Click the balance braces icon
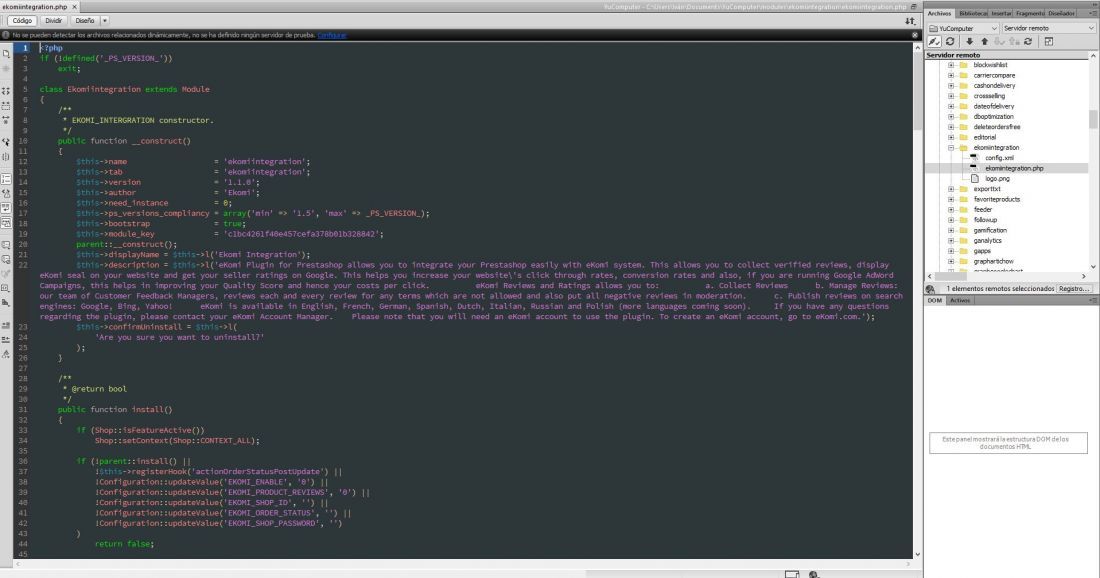 point(6,156)
